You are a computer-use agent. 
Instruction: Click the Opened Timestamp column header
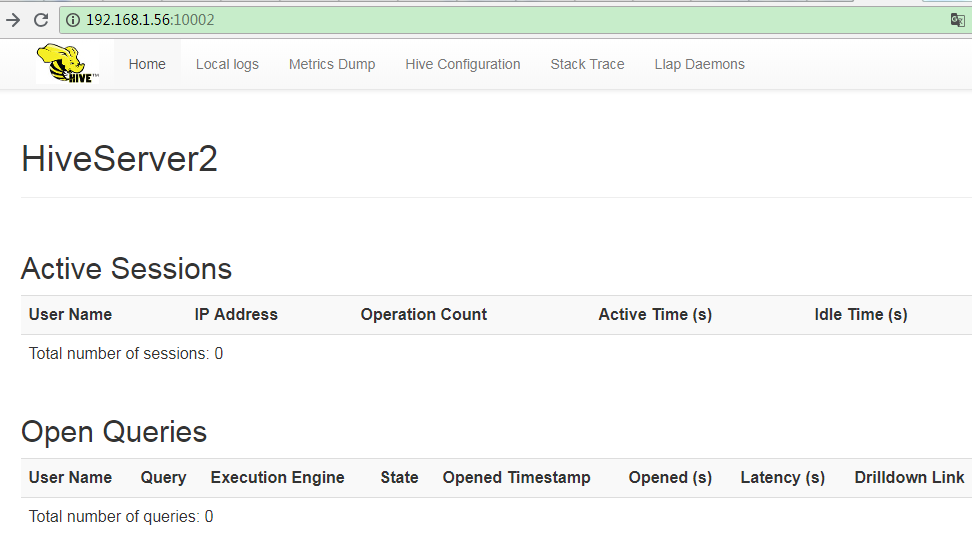pyautogui.click(x=516, y=477)
